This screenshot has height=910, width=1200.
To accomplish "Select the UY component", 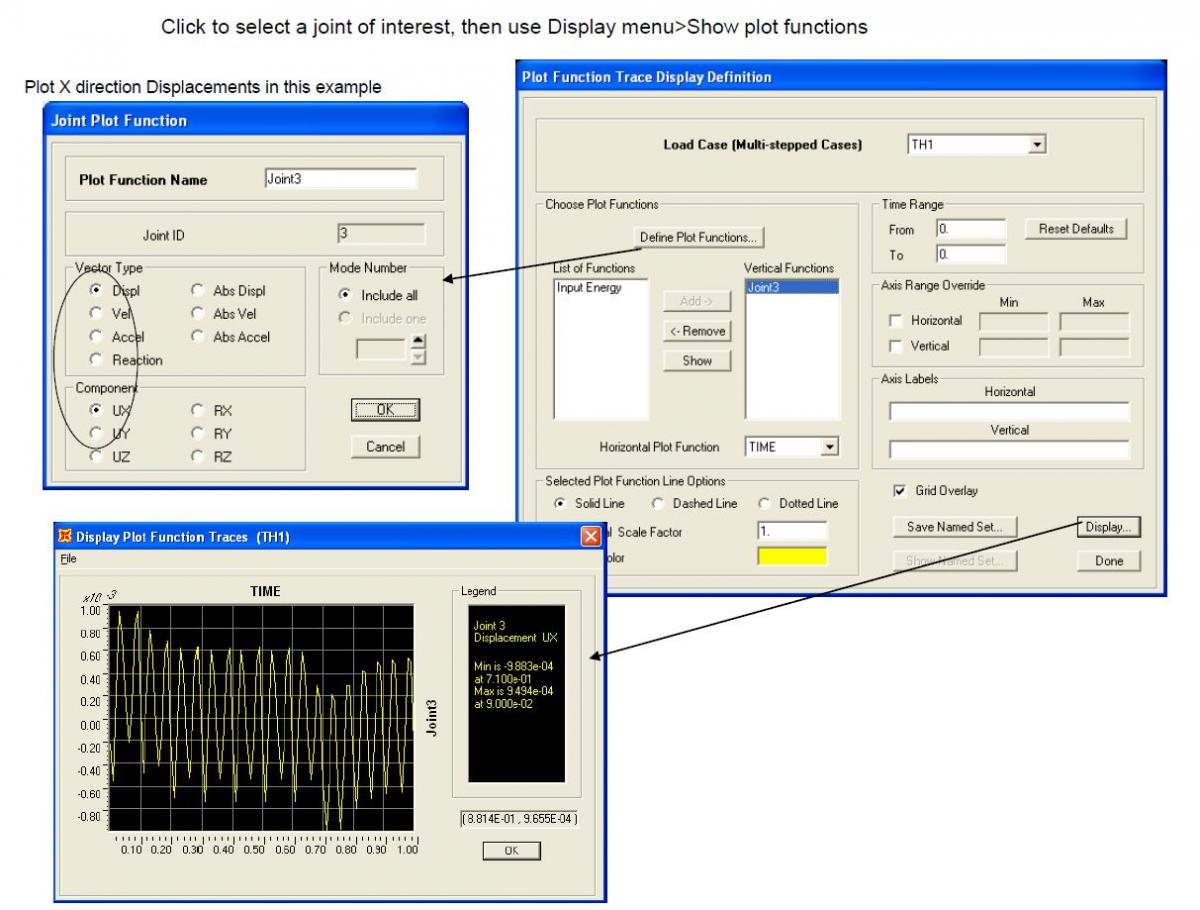I will click(97, 433).
